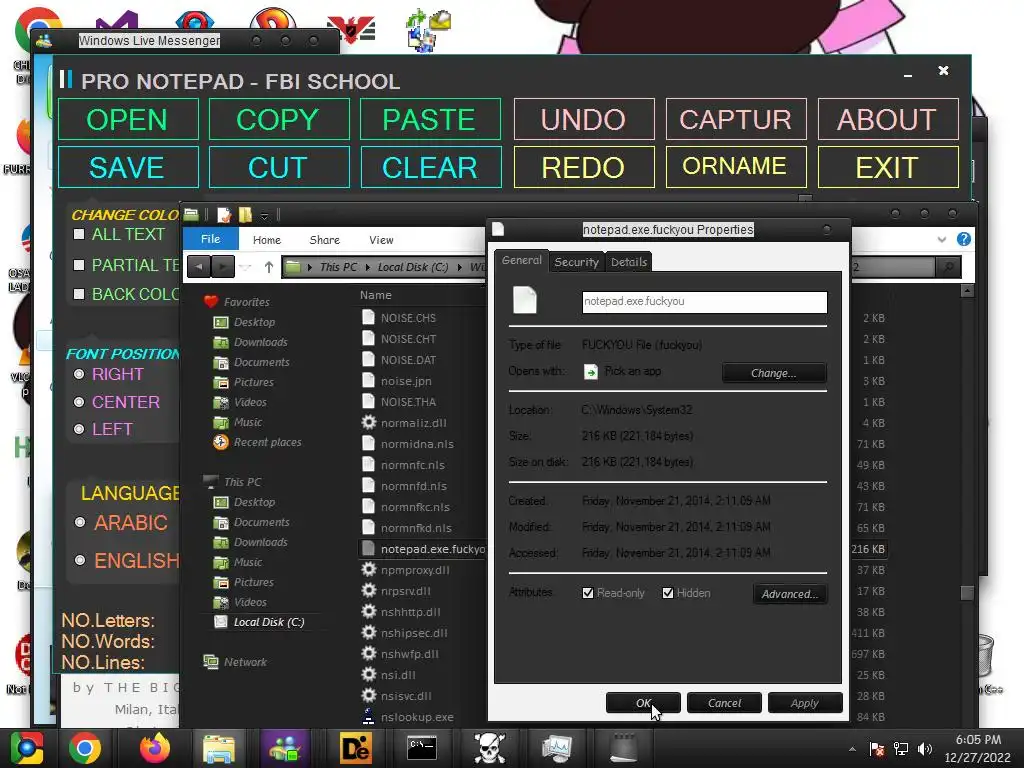
Task: Click the Explorer back arrow button
Action: pos(199,266)
